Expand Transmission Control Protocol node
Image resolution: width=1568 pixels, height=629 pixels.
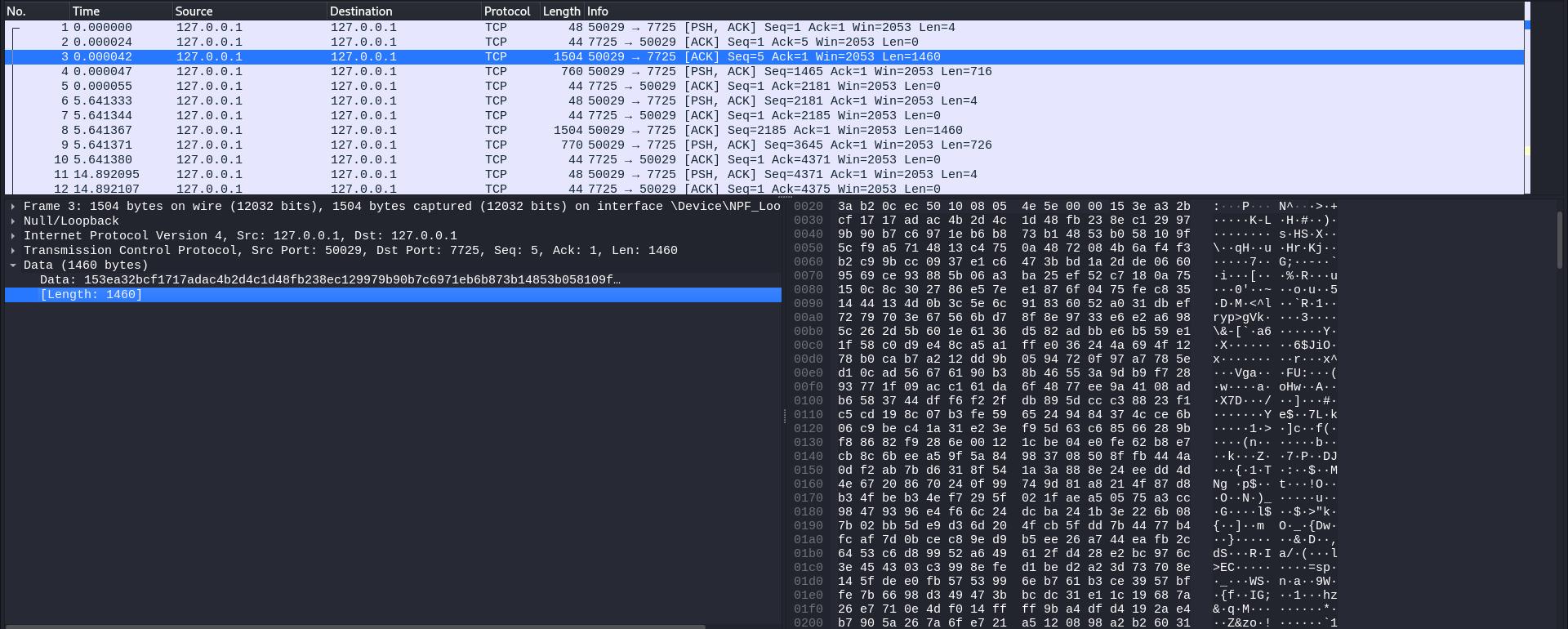pyautogui.click(x=13, y=251)
